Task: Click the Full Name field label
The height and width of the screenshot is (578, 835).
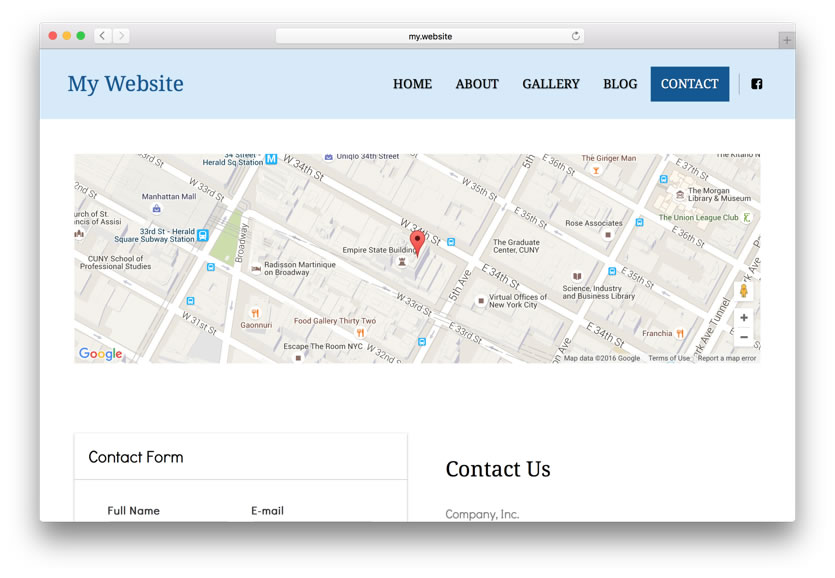Action: 134,510
